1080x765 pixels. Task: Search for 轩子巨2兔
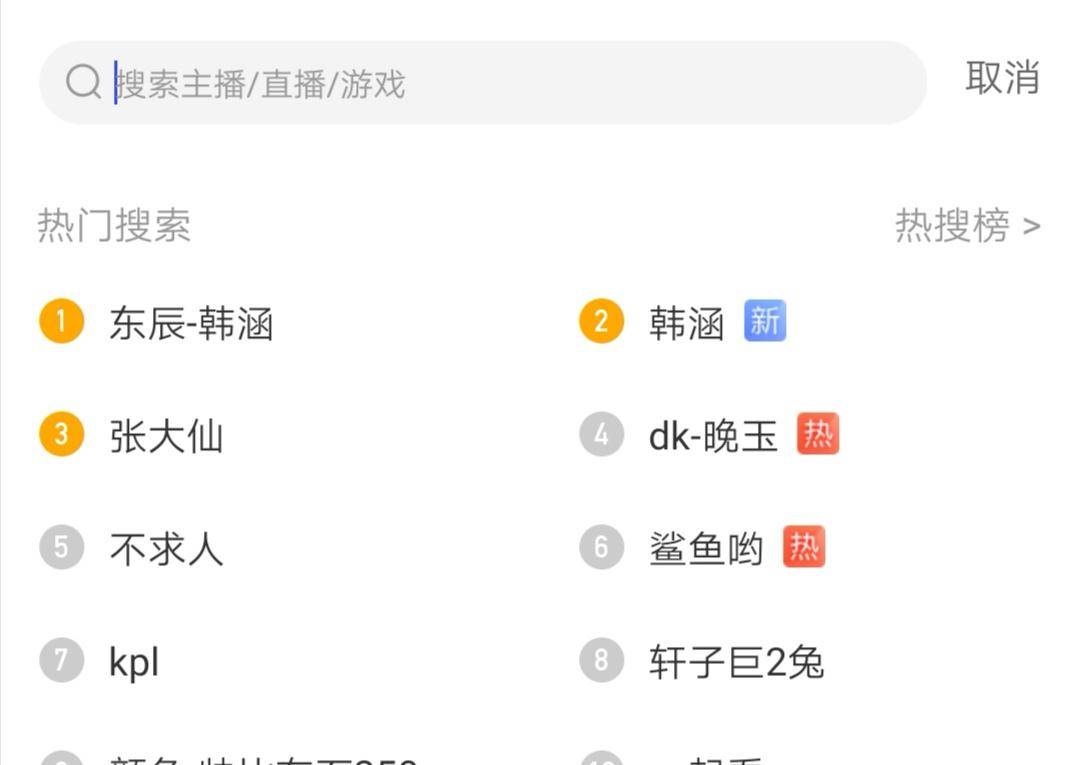(x=736, y=662)
